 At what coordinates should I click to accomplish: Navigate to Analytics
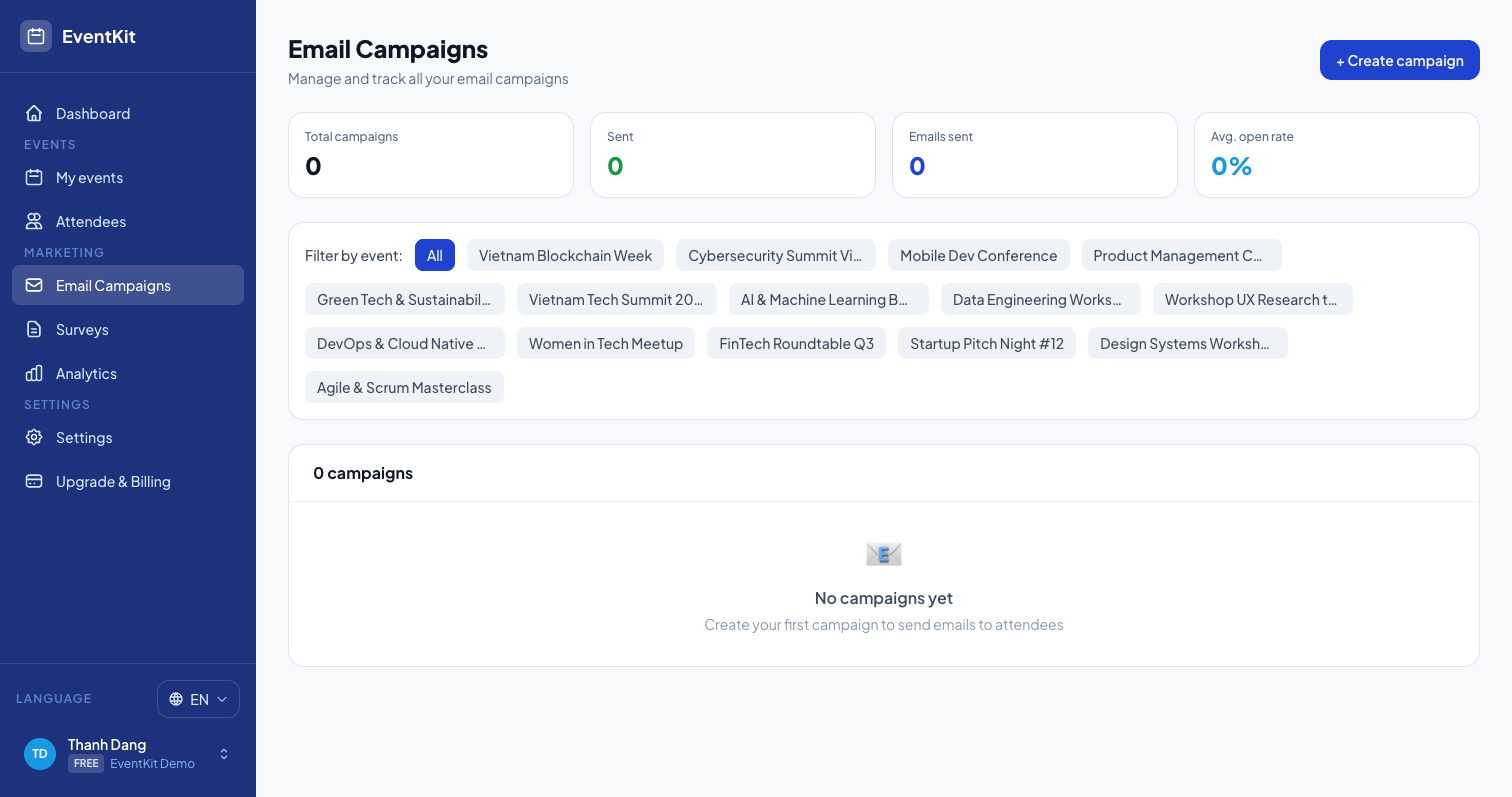128,373
